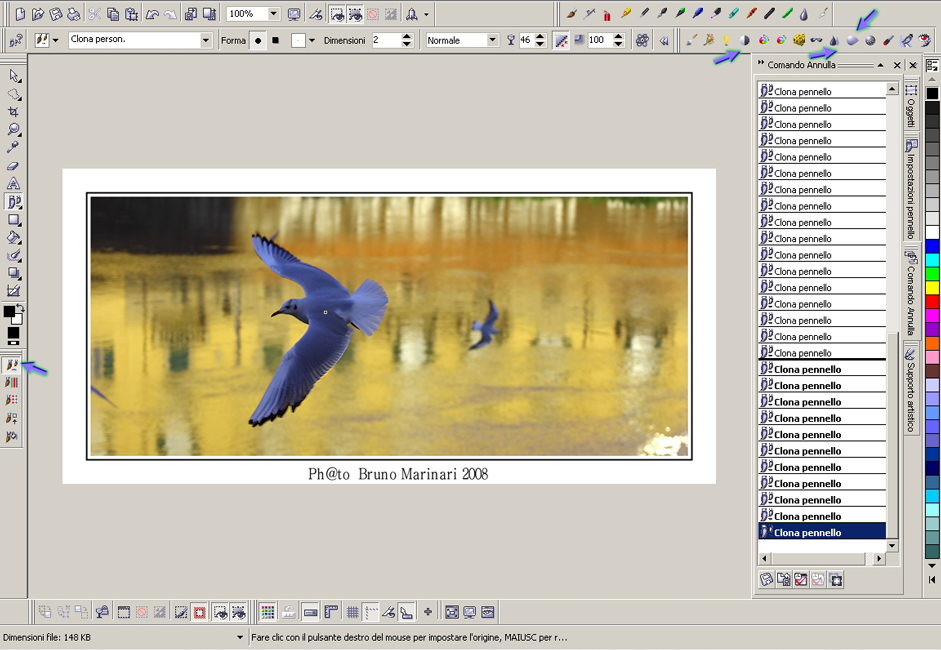Image resolution: width=941 pixels, height=650 pixels.
Task: Select the Zoom magnifier tool
Action: (x=14, y=130)
